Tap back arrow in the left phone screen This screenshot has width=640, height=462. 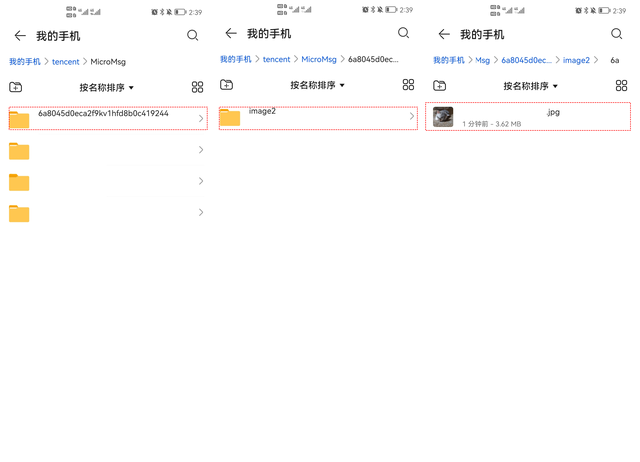pos(20,36)
